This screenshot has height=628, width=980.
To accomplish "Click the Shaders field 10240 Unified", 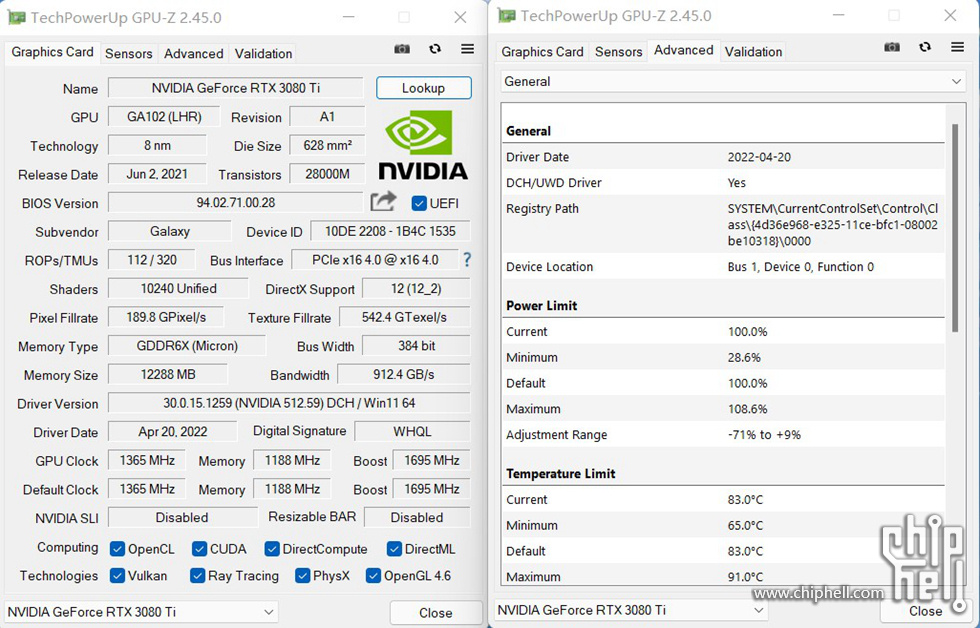I will point(178,289).
